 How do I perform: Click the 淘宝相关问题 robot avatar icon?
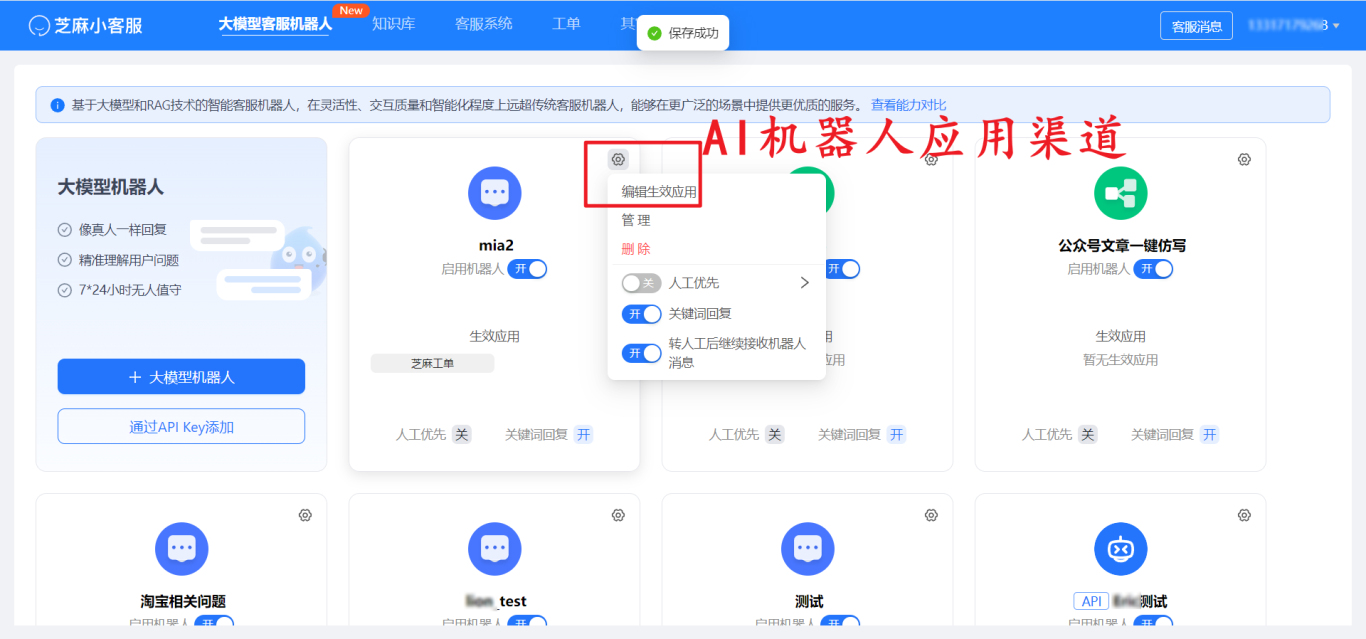[x=181, y=548]
